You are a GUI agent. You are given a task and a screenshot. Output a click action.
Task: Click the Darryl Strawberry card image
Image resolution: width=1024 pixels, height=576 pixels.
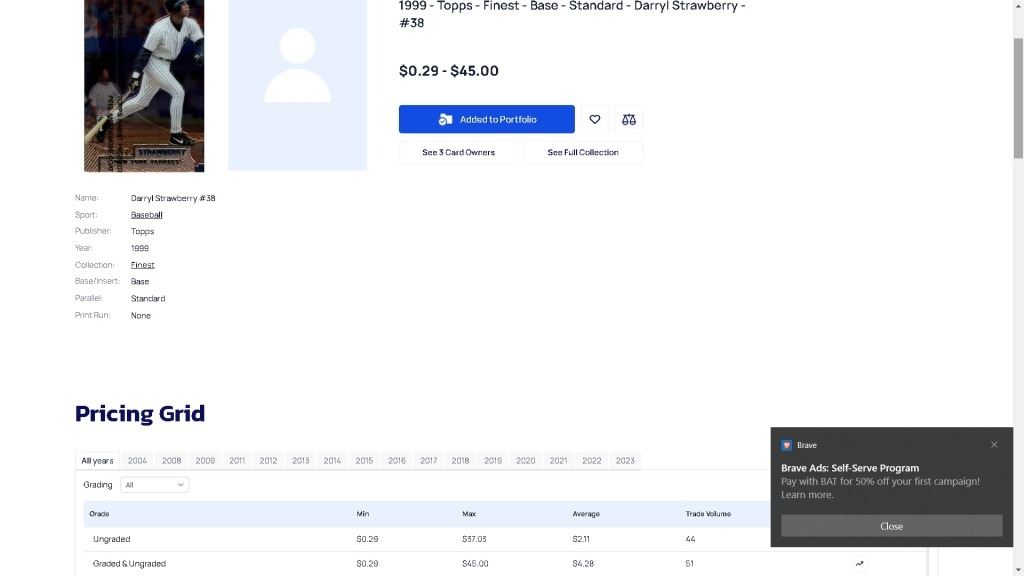(x=144, y=85)
